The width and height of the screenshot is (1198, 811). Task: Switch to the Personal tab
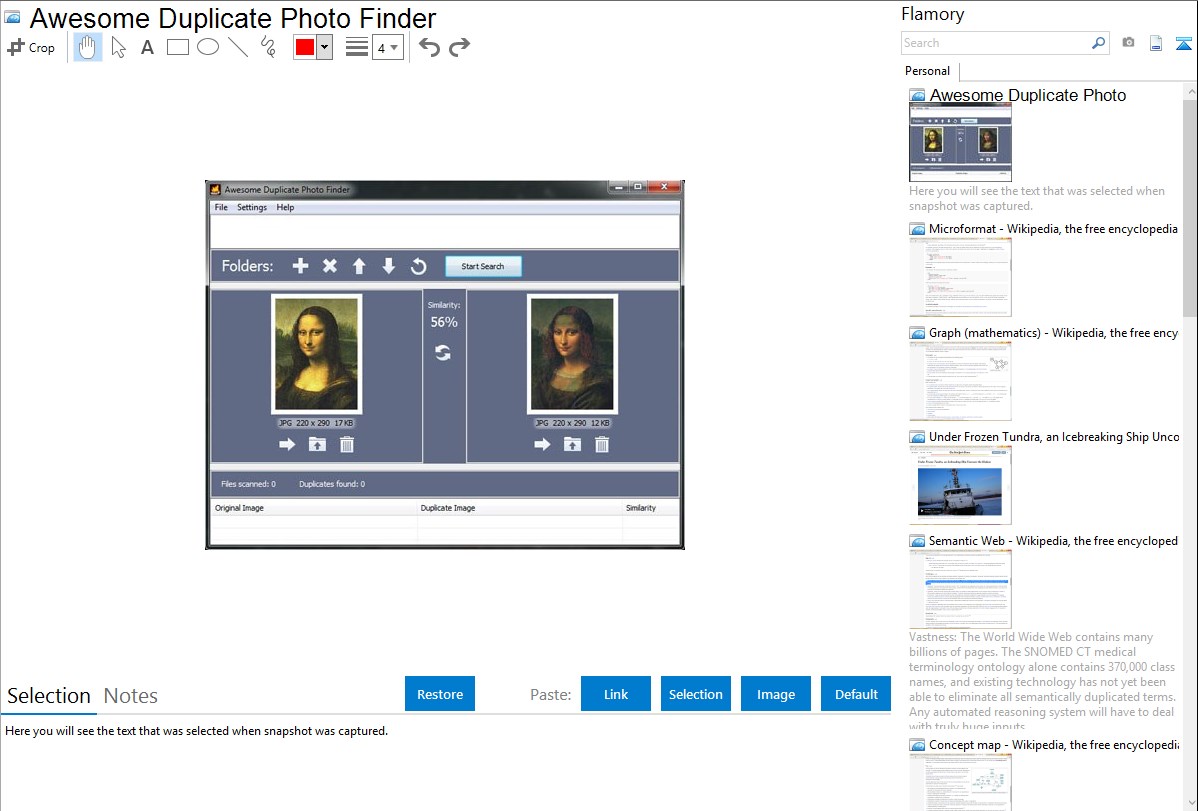point(928,71)
